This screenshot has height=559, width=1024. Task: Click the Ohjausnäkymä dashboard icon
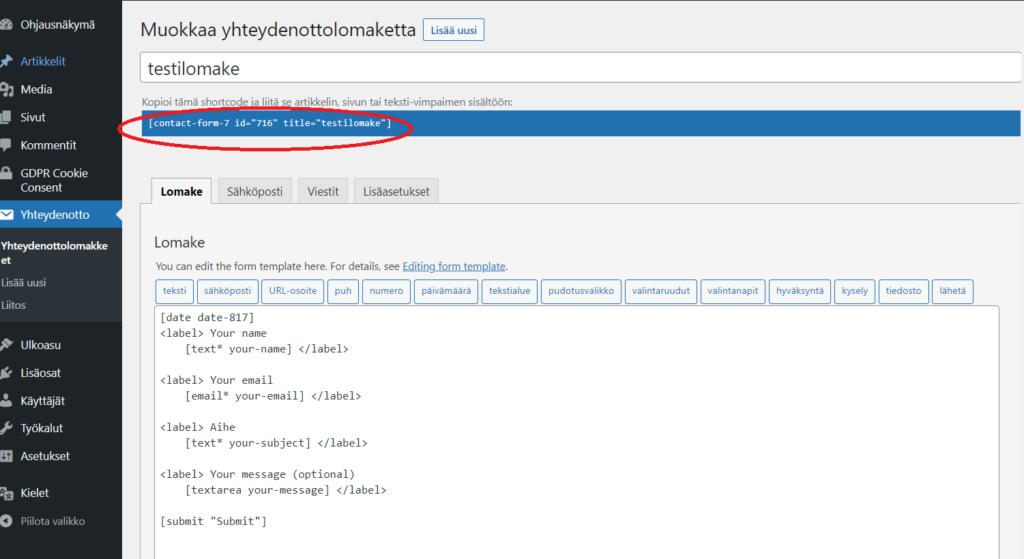pyautogui.click(x=6, y=25)
